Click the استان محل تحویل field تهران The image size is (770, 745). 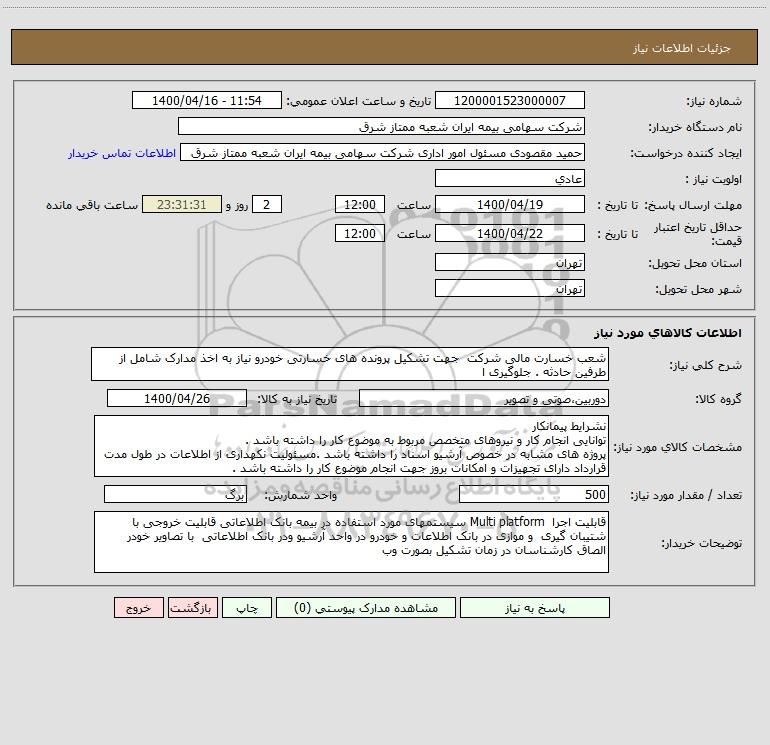pos(510,262)
